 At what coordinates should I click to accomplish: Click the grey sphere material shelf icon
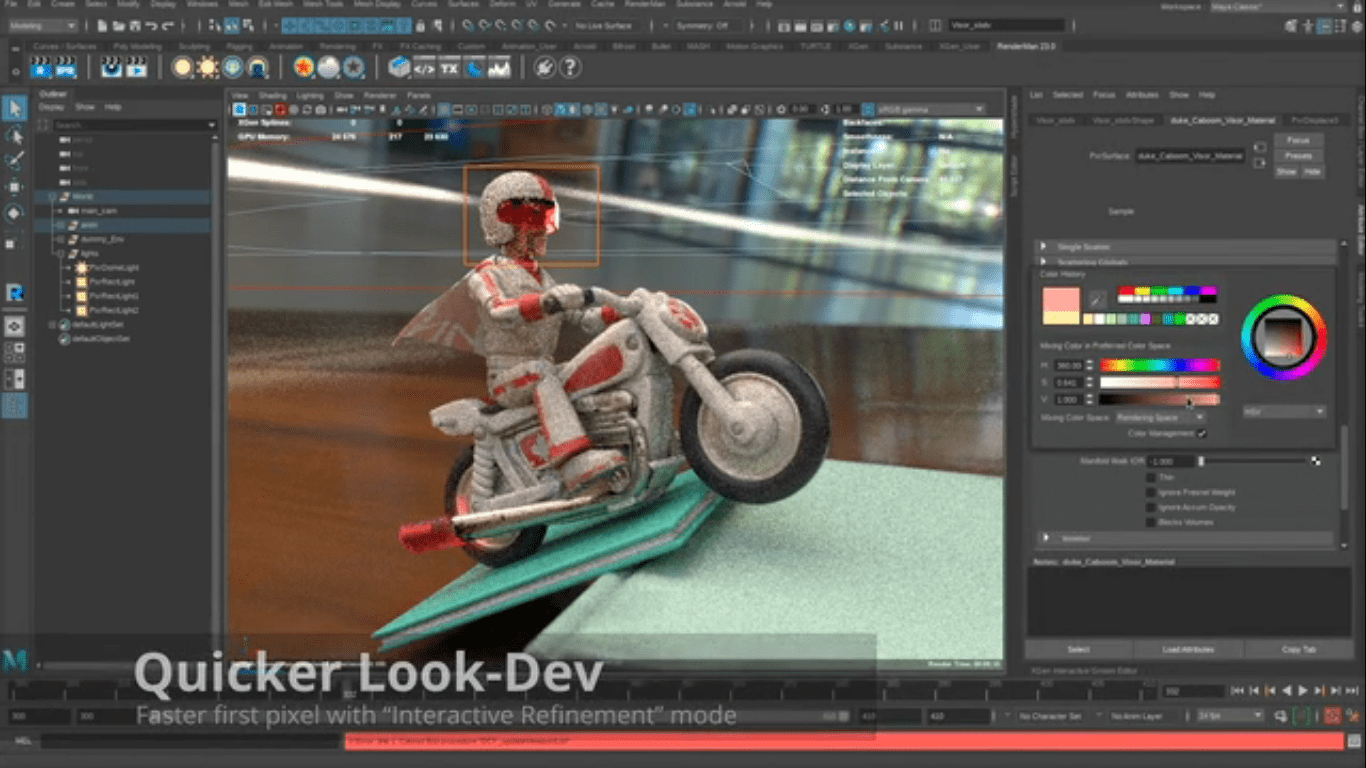(328, 67)
